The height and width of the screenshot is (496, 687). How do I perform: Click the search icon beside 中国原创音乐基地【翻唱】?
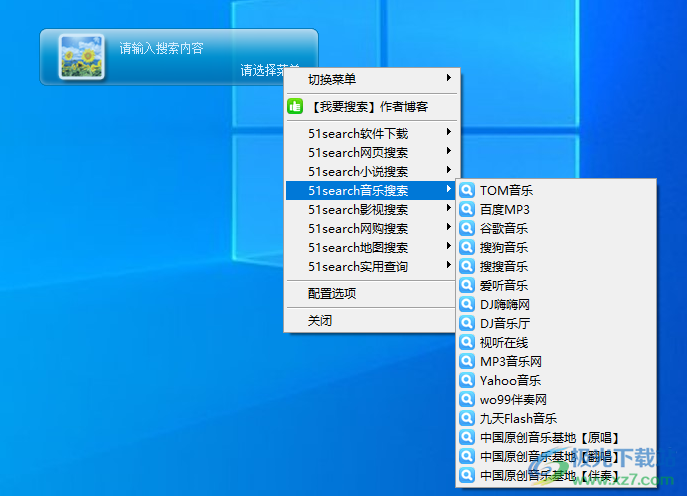tap(467, 456)
